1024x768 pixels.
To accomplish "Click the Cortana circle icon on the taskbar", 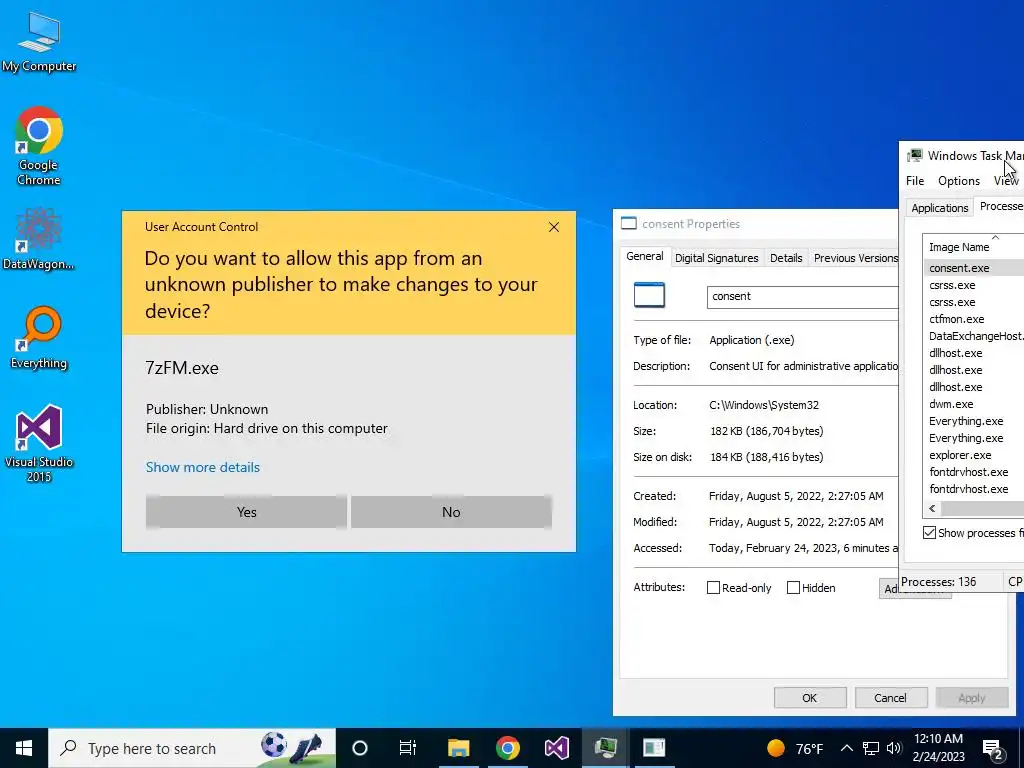I will click(360, 748).
